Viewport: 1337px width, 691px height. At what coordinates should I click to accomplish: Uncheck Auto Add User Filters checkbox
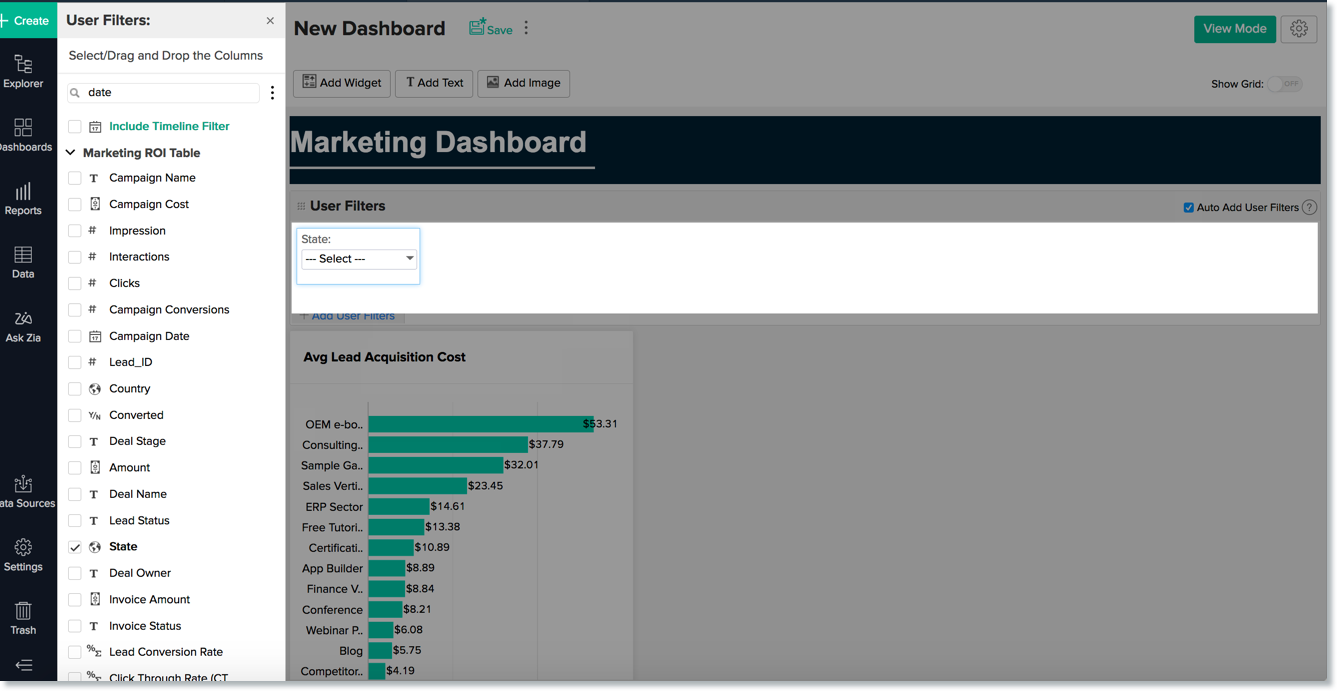pyautogui.click(x=1189, y=208)
